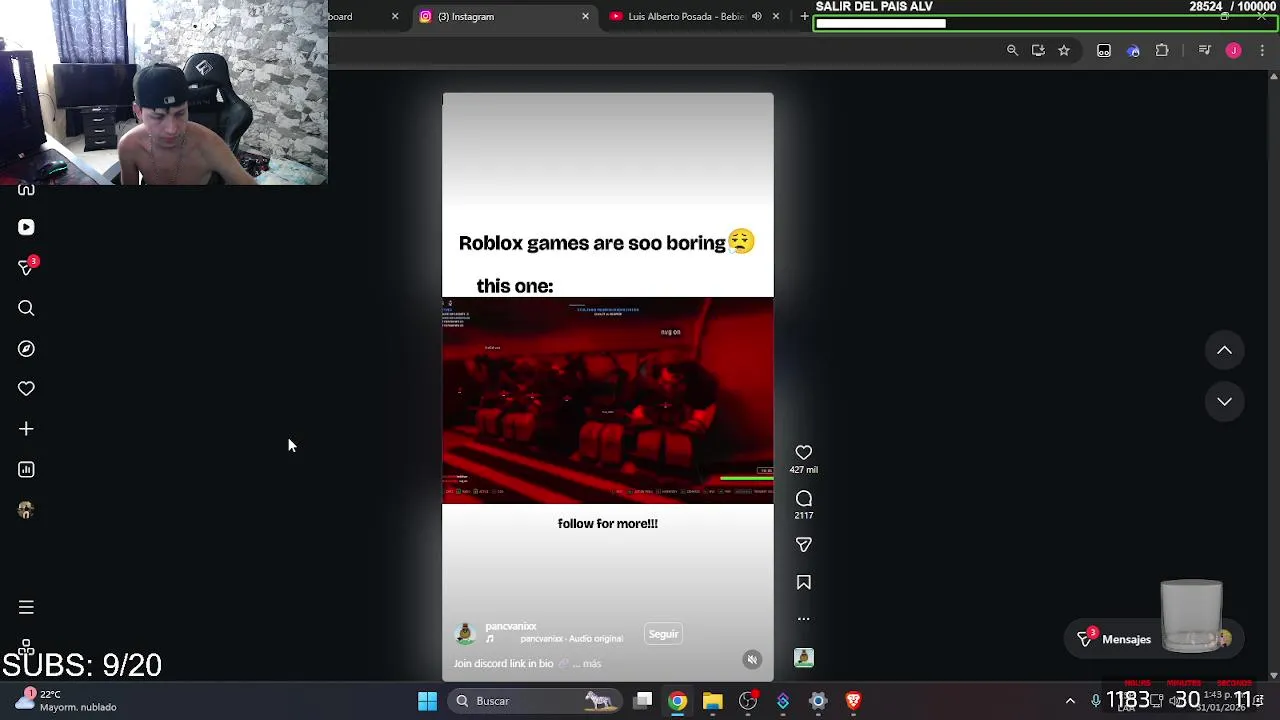Open the hamburger More menu in sidebar
1280x720 pixels.
[26, 607]
